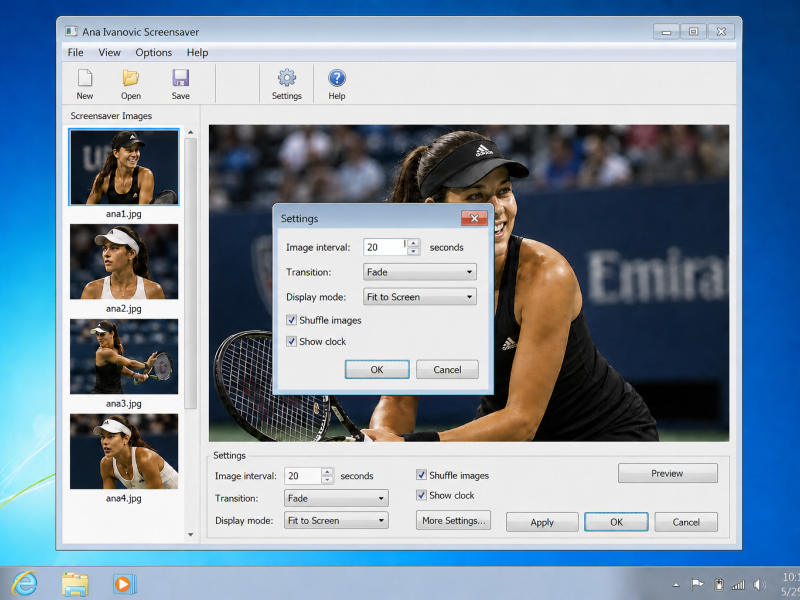This screenshot has width=800, height=600.
Task: Open Settings via the gear toolbar icon
Action: click(x=286, y=78)
